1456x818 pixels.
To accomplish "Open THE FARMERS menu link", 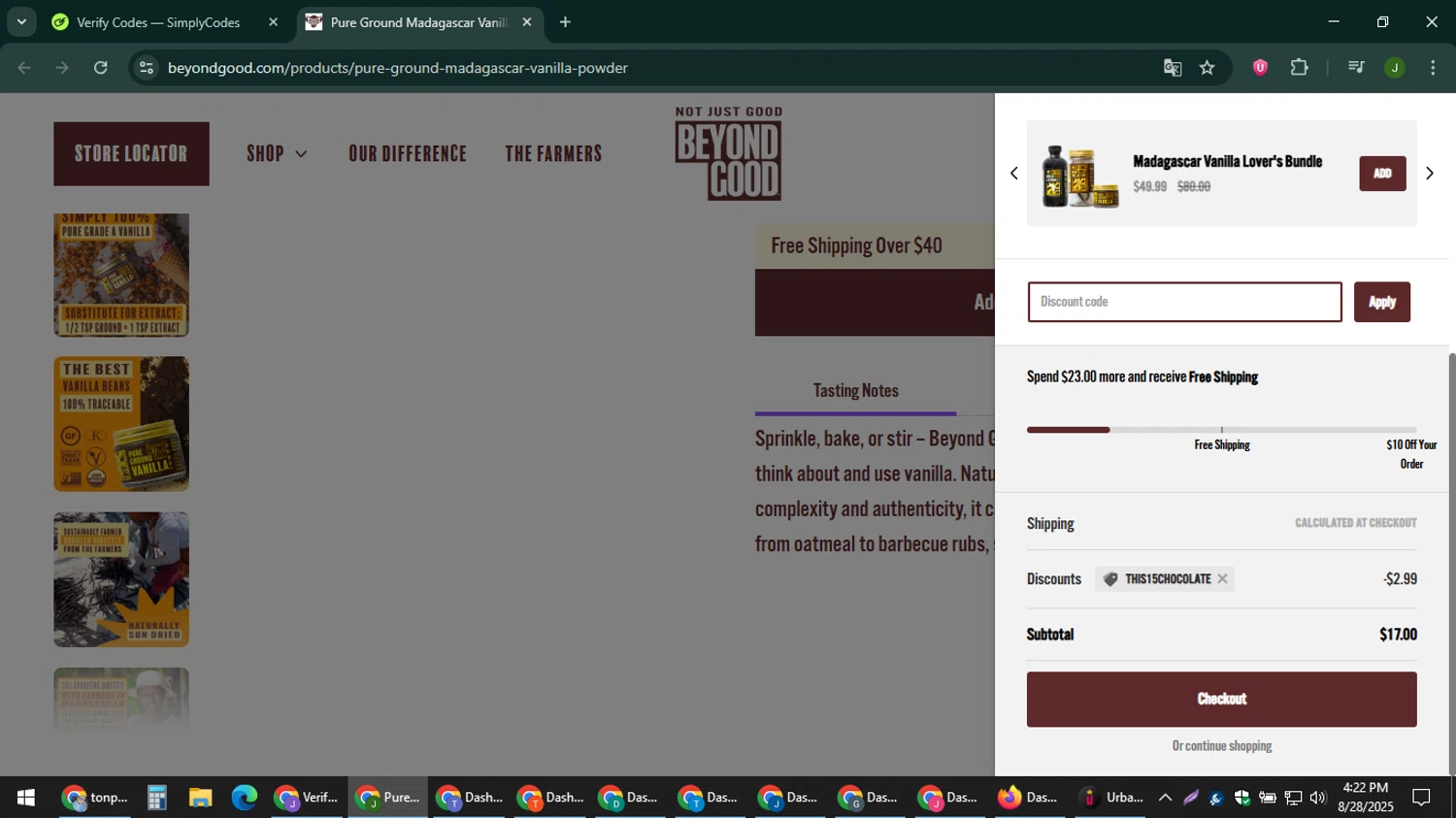I will point(553,153).
